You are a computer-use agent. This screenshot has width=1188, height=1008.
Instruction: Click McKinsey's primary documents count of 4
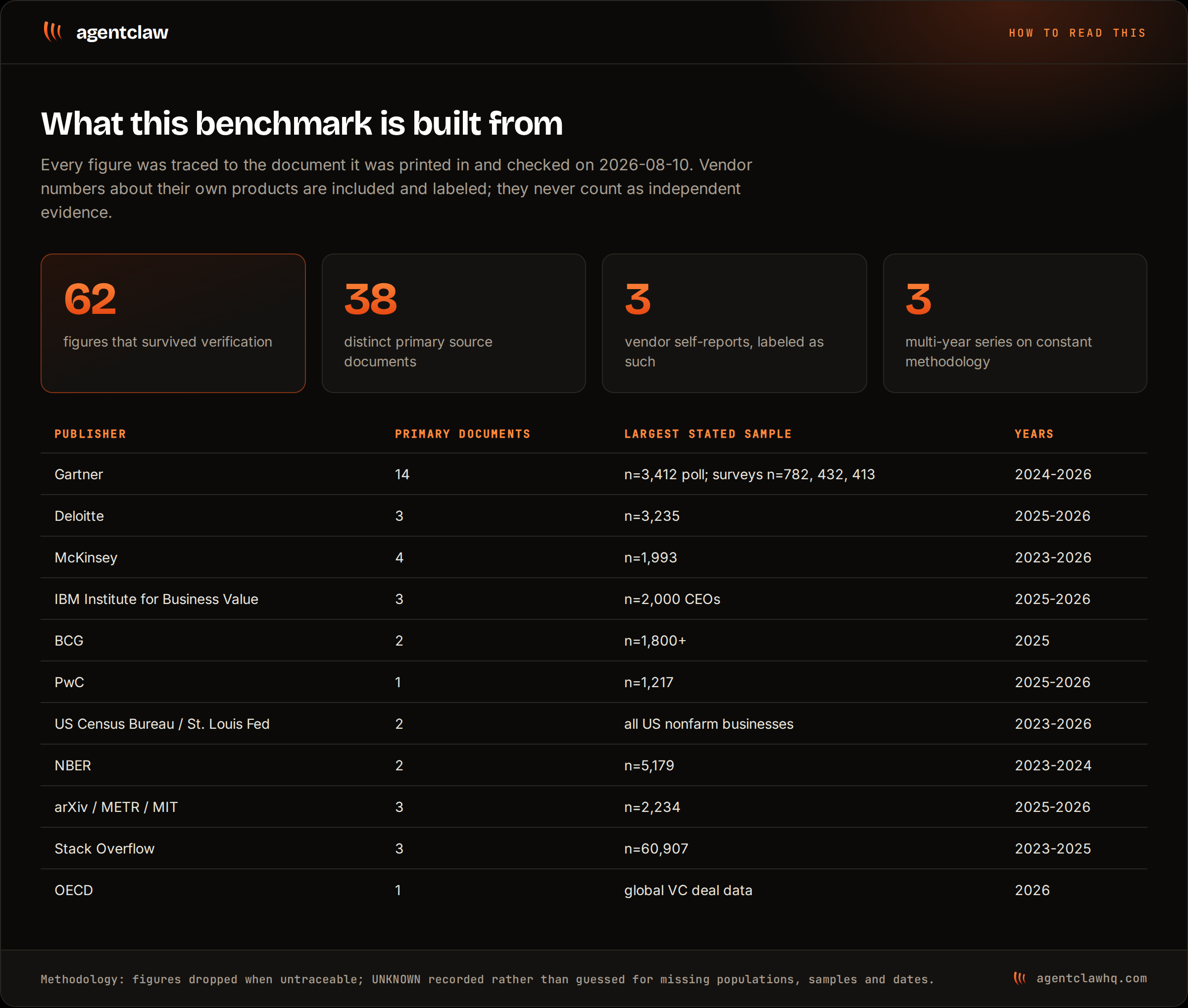[399, 557]
